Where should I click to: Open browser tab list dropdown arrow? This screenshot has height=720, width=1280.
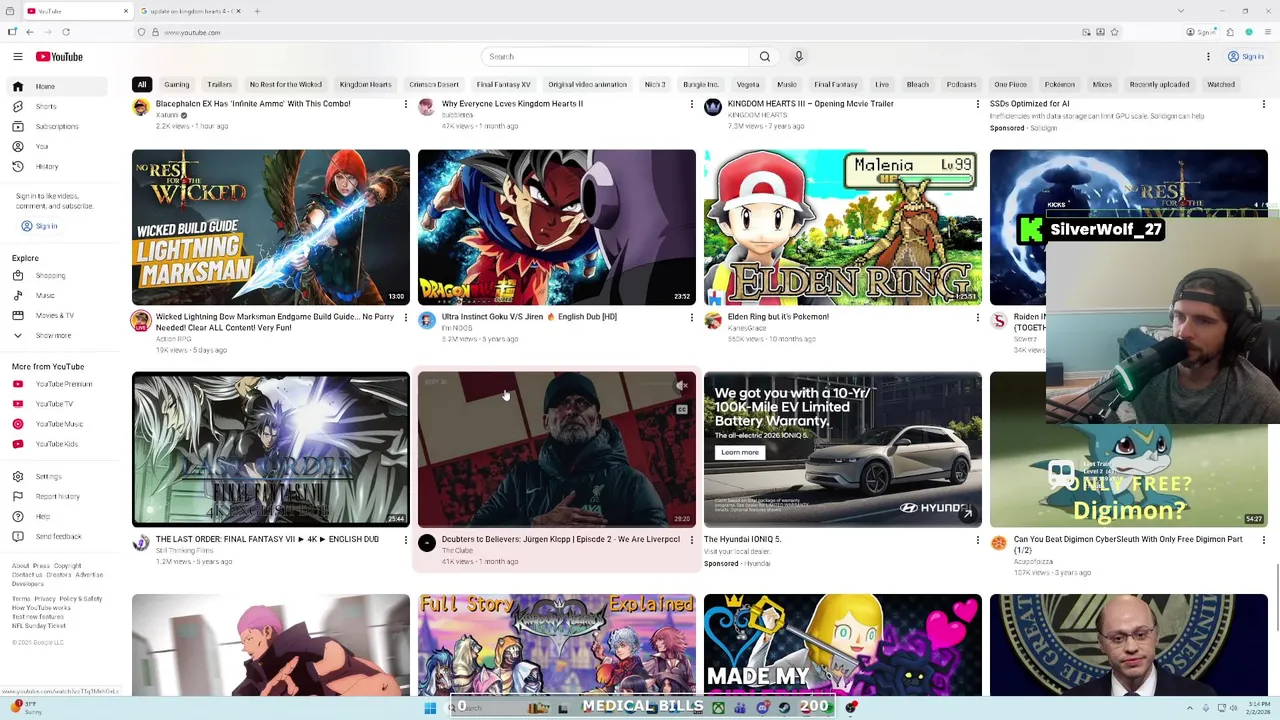pos(1181,11)
